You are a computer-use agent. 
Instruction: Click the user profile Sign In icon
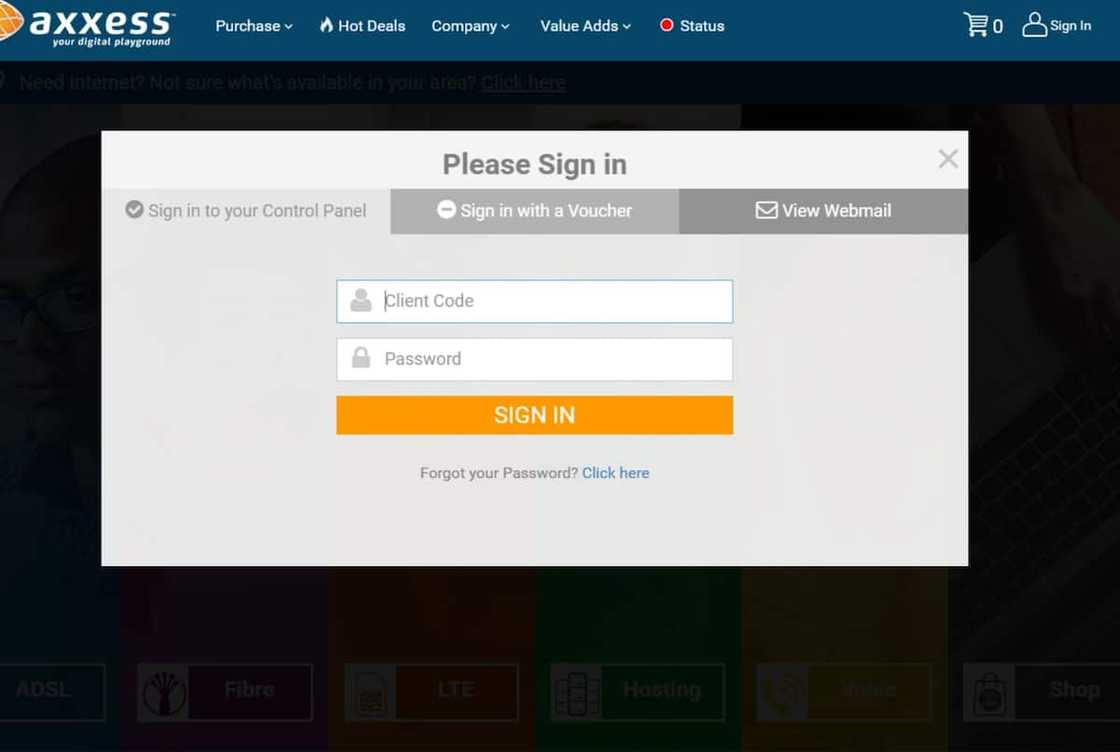(x=1034, y=25)
